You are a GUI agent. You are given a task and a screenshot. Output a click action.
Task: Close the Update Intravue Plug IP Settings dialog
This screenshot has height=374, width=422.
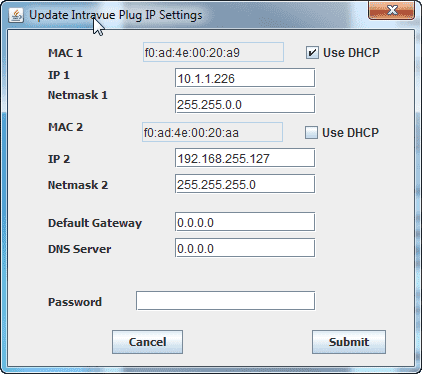click(392, 10)
